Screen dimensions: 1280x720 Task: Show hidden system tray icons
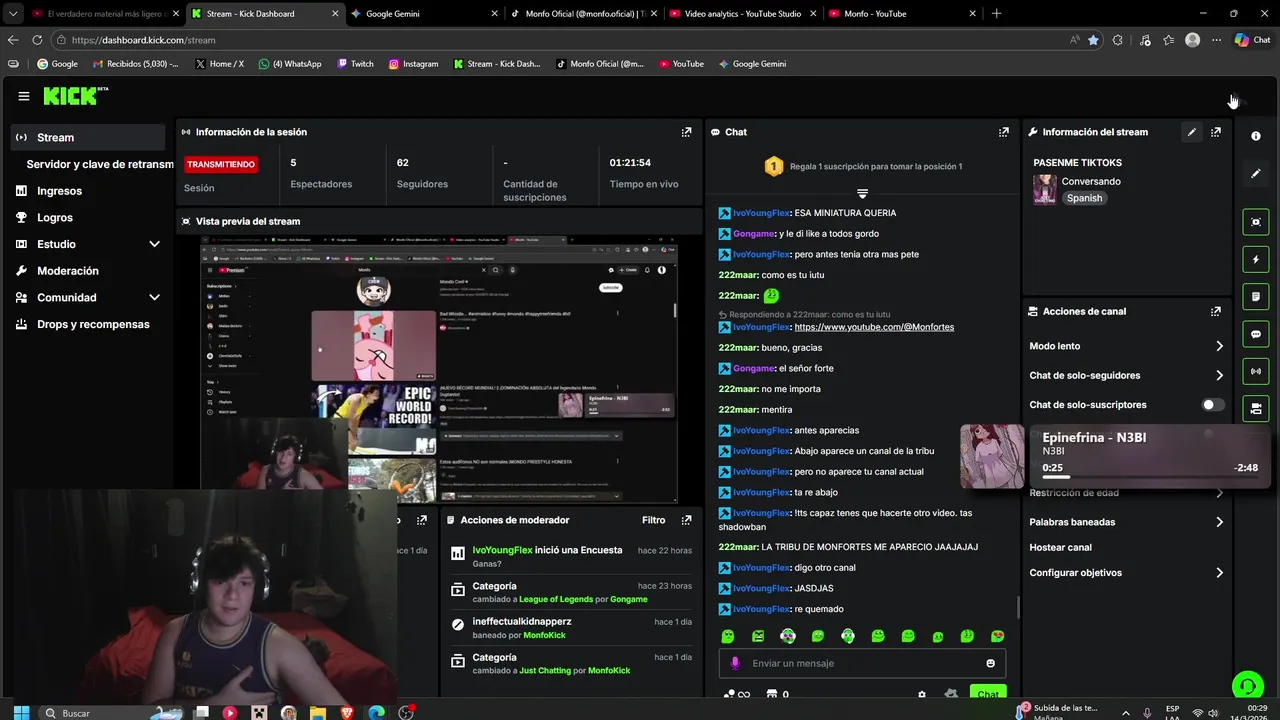click(1127, 713)
